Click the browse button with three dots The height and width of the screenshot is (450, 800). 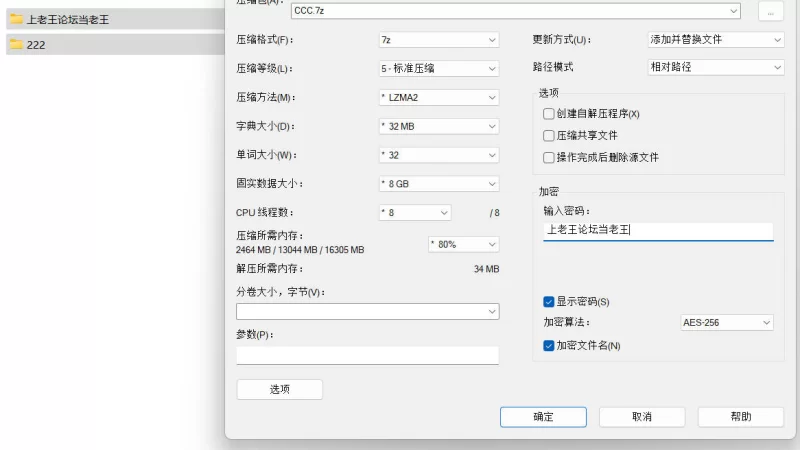769,12
